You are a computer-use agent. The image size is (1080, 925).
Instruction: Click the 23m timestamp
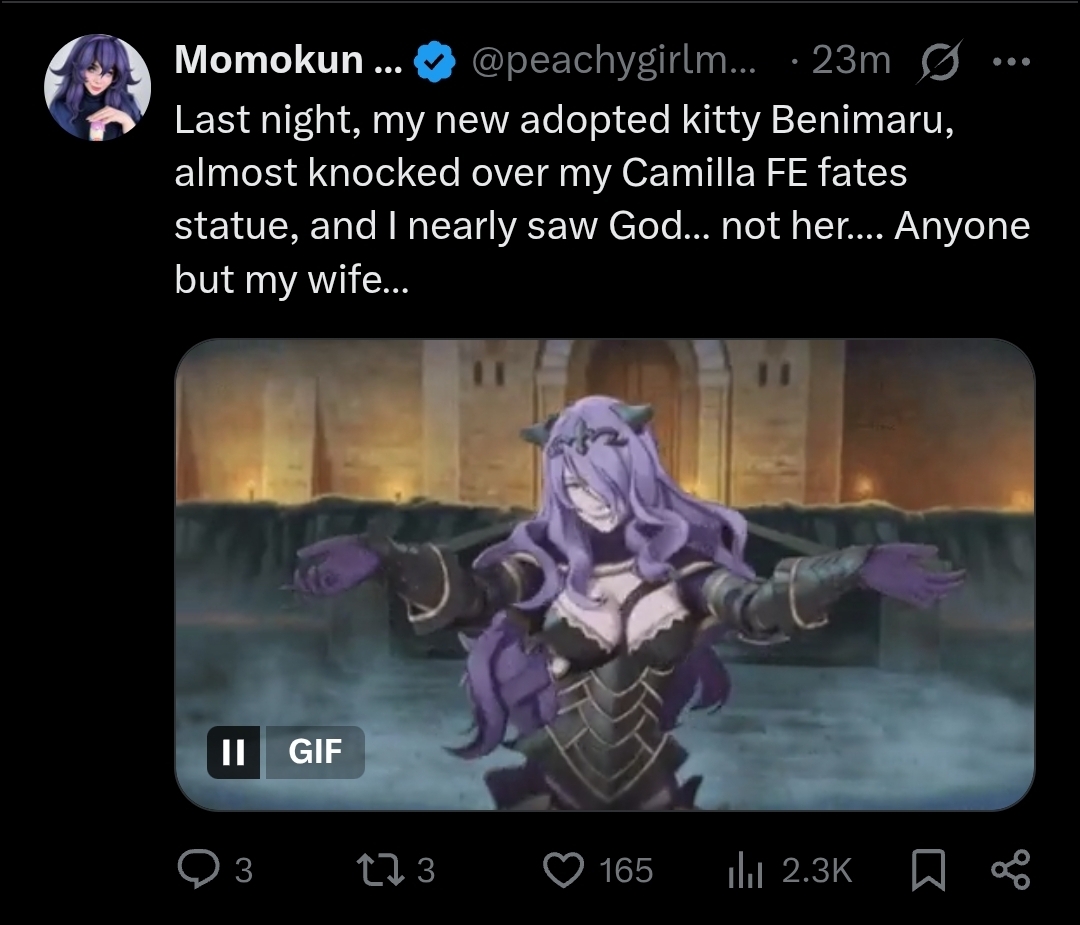pos(851,60)
